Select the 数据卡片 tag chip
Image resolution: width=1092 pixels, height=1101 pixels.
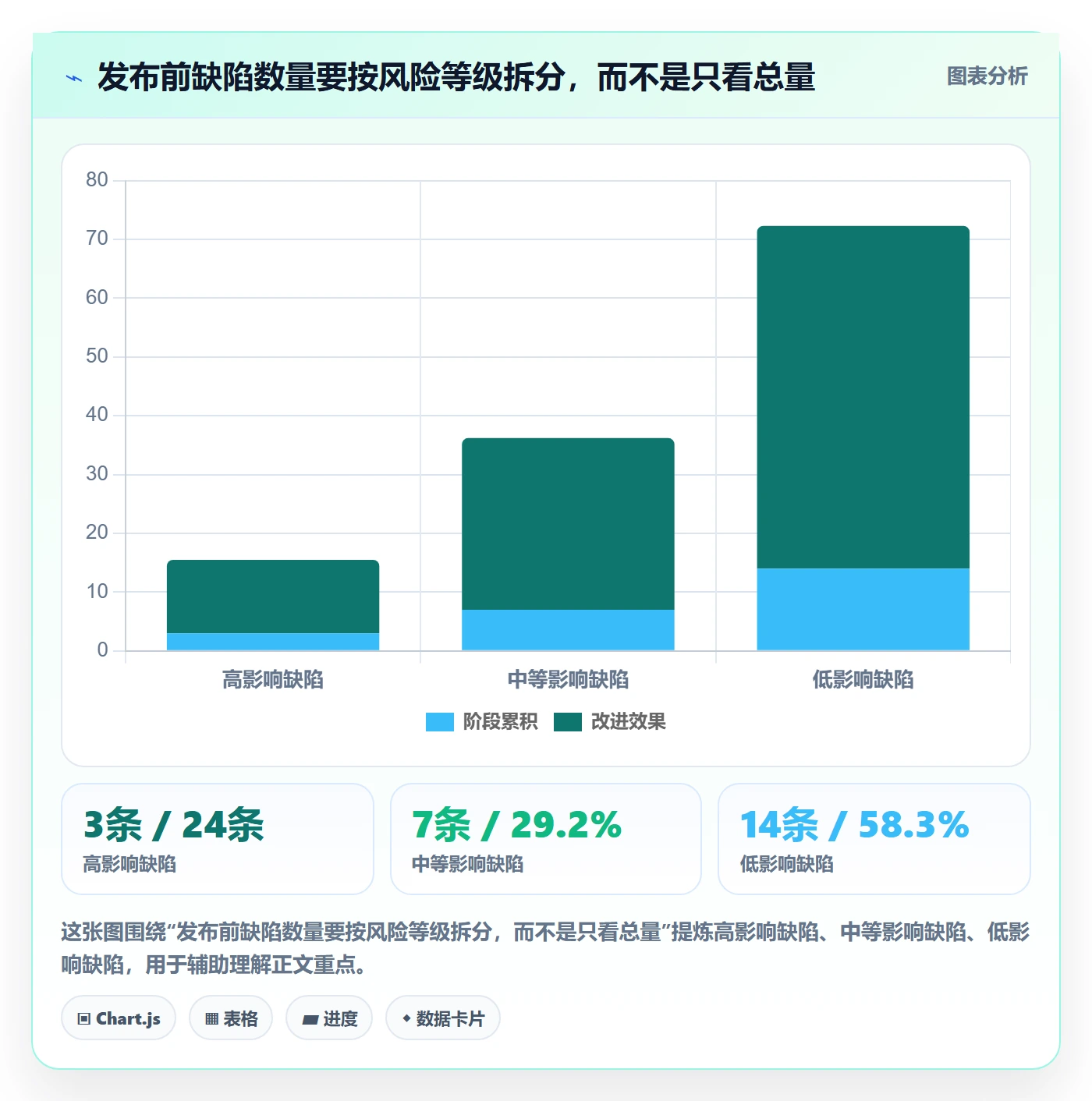443,1018
